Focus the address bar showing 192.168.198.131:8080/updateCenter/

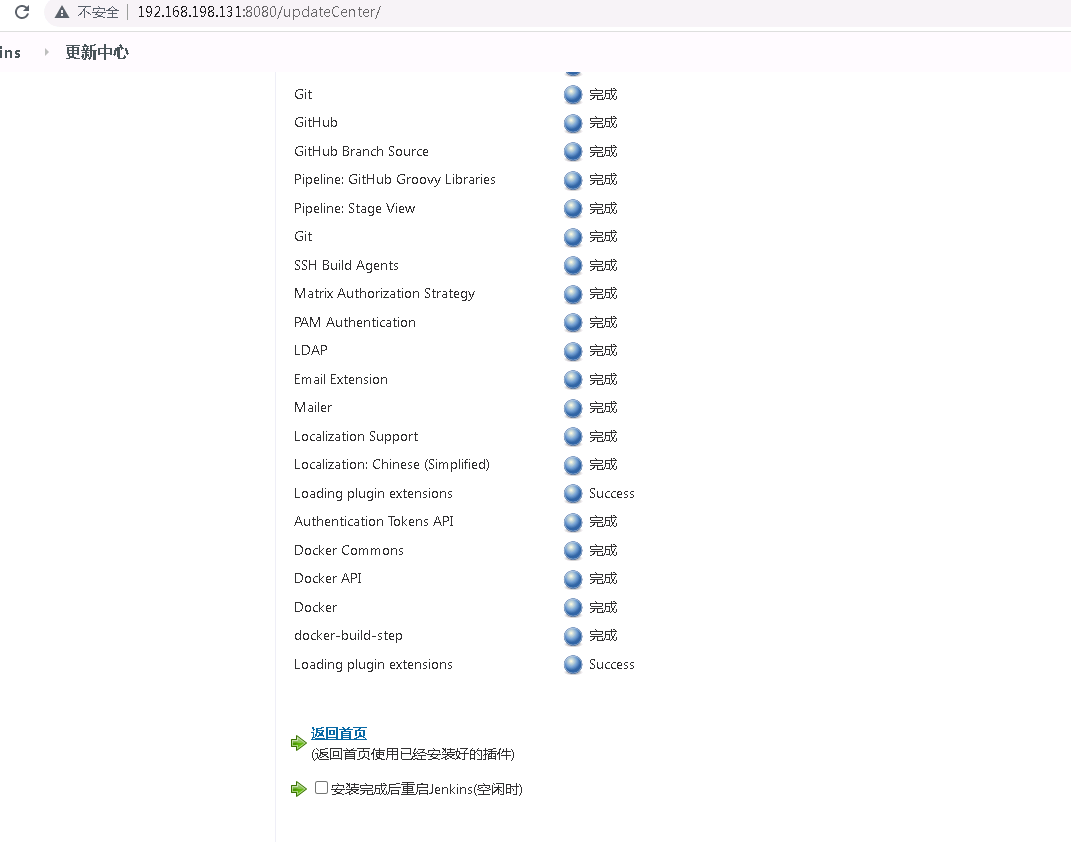click(x=259, y=12)
